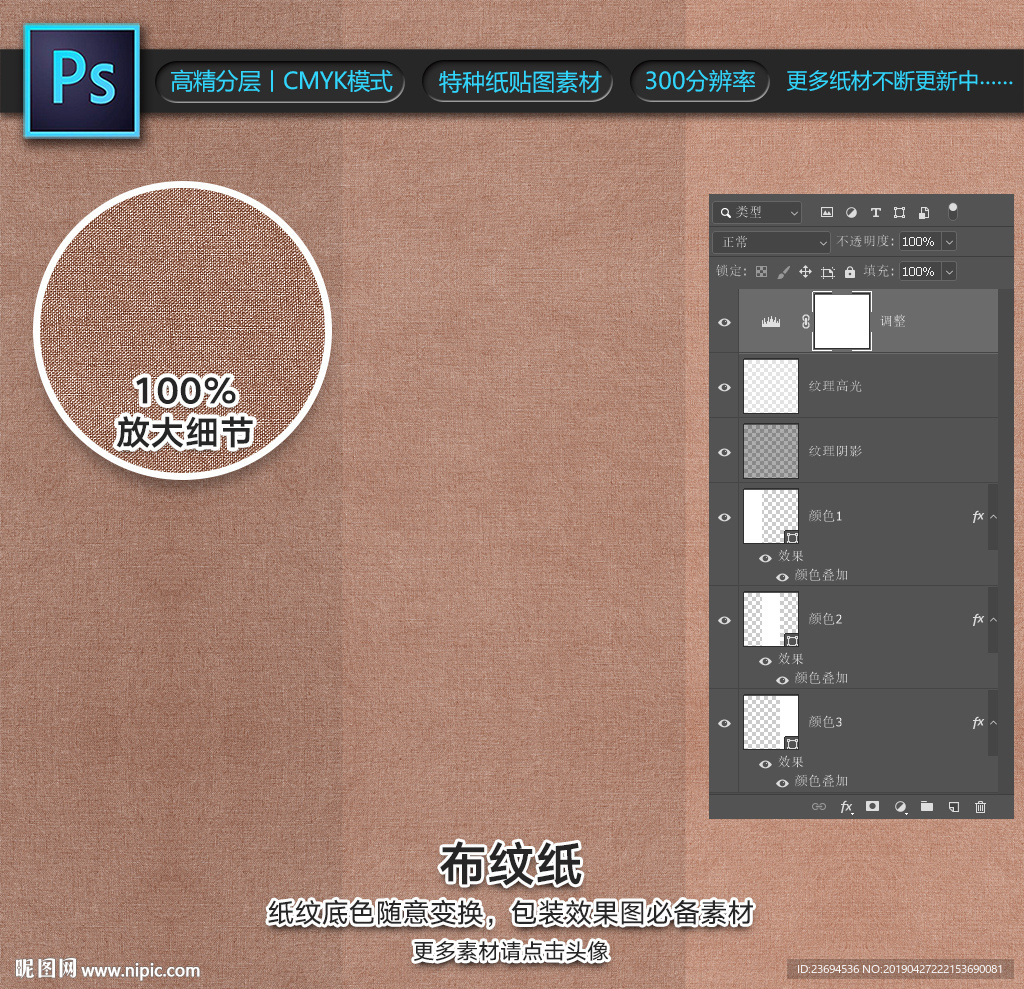Click the fx icon on 颜色1
The height and width of the screenshot is (989, 1024).
[978, 517]
